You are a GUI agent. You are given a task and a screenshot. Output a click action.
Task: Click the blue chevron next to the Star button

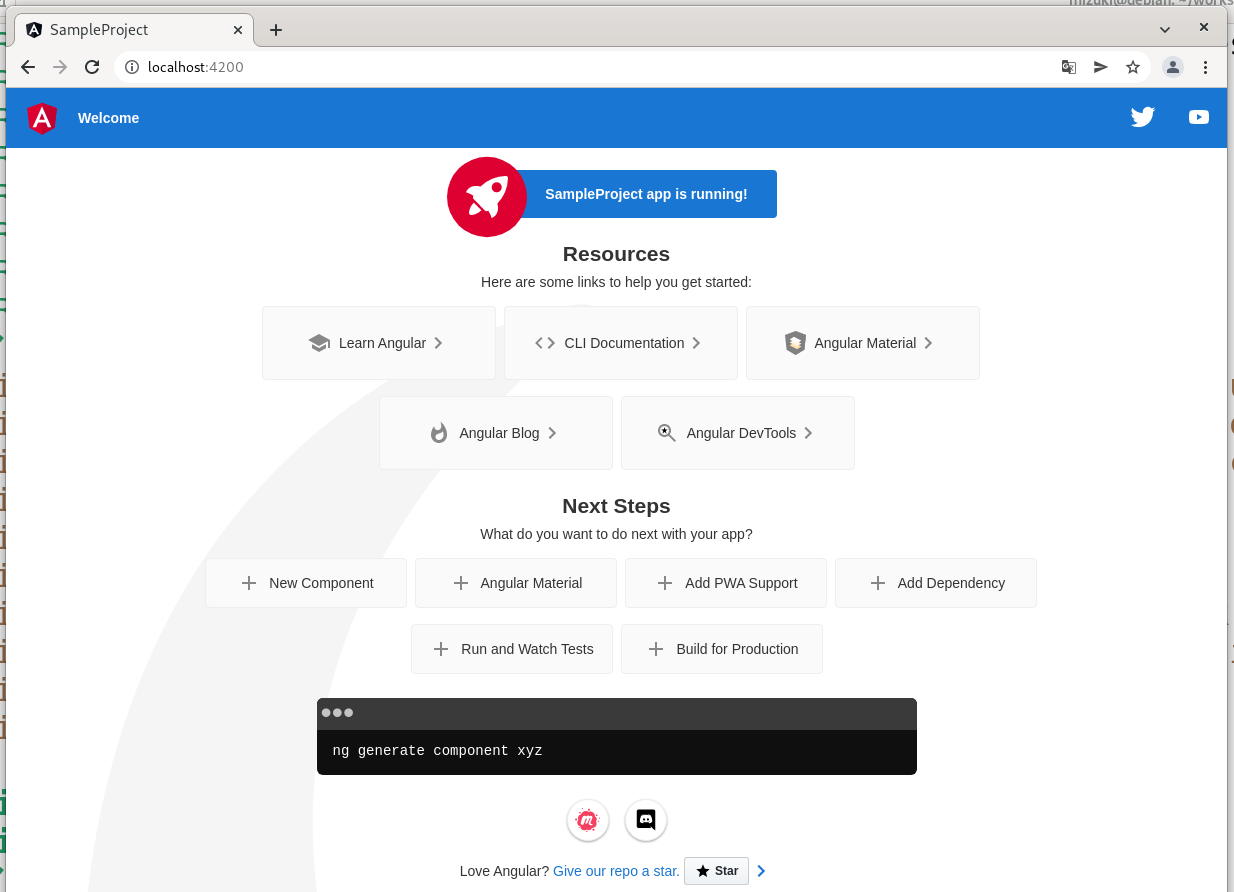coord(761,871)
